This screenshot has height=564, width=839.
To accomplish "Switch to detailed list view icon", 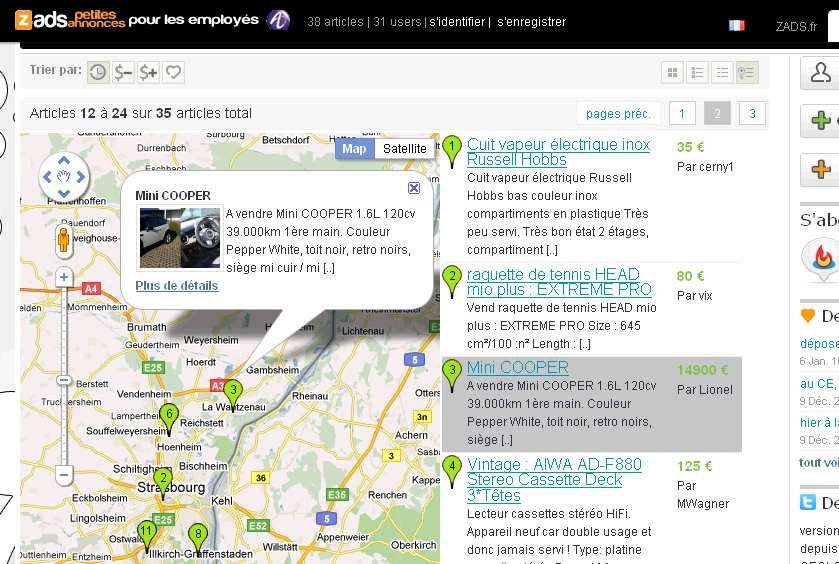I will click(697, 72).
